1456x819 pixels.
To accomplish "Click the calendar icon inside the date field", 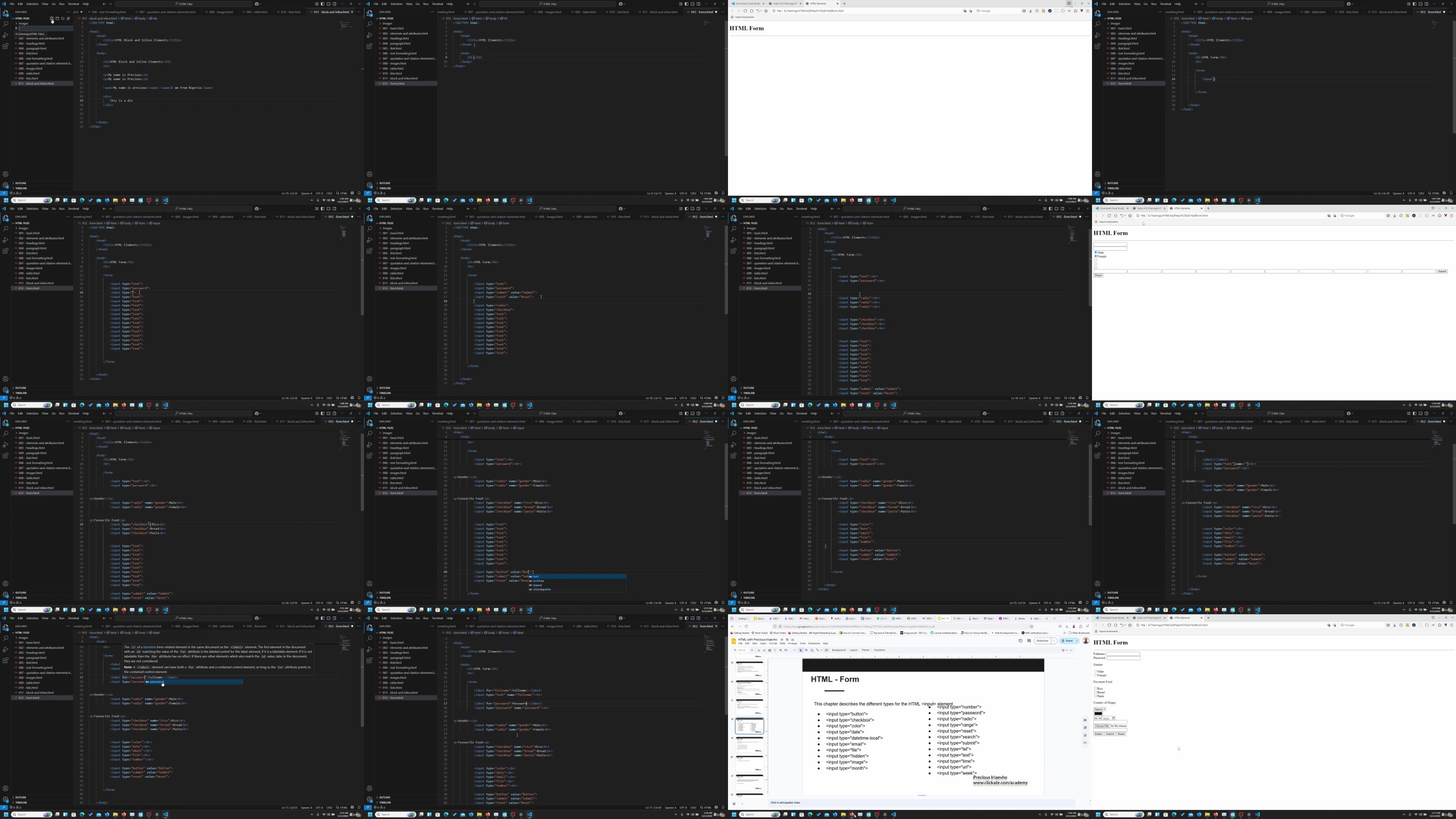I will 1113,718.
